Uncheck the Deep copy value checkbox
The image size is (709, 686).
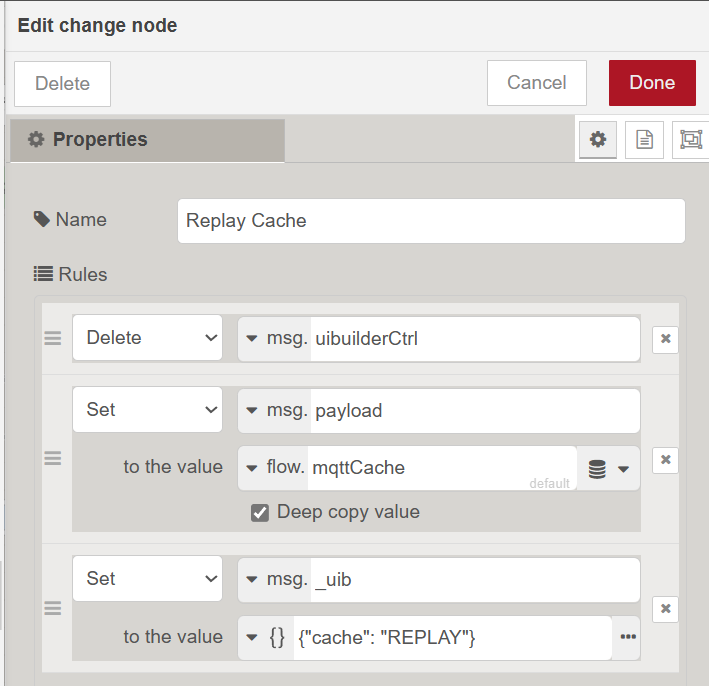260,512
